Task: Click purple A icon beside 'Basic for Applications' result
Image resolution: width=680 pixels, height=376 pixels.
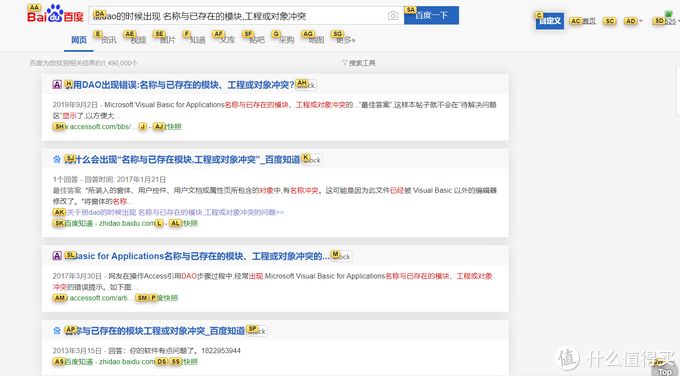Action: click(57, 256)
